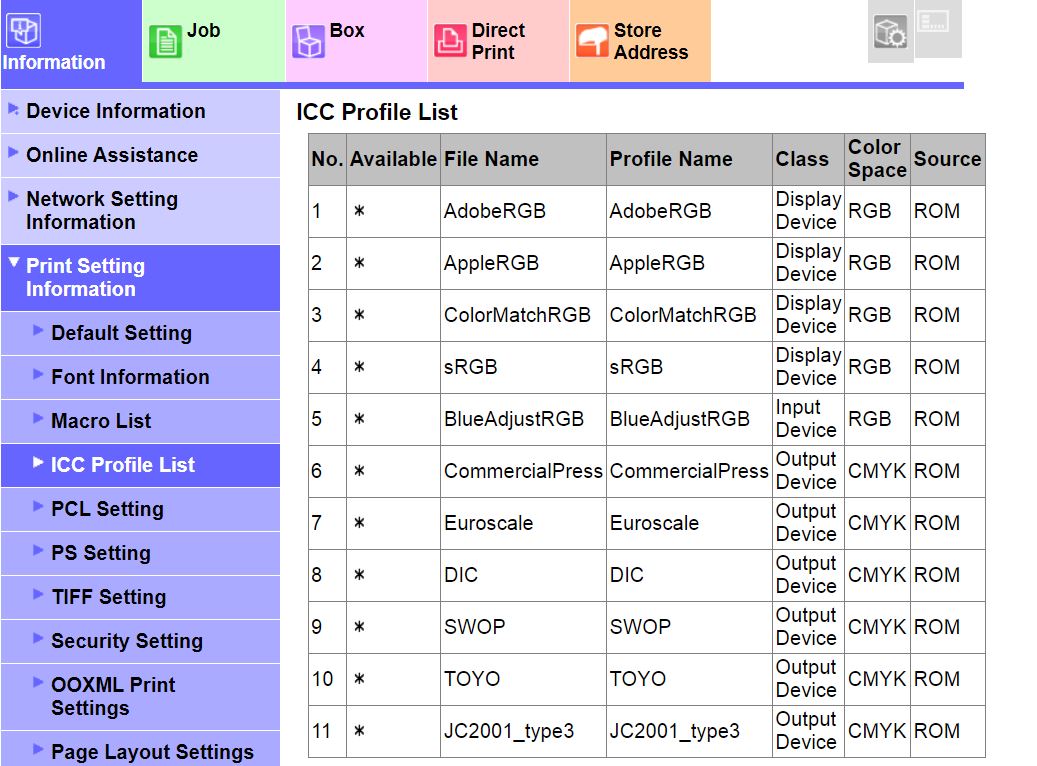
Task: Click ROM source cell in sRGB row
Action: (948, 367)
